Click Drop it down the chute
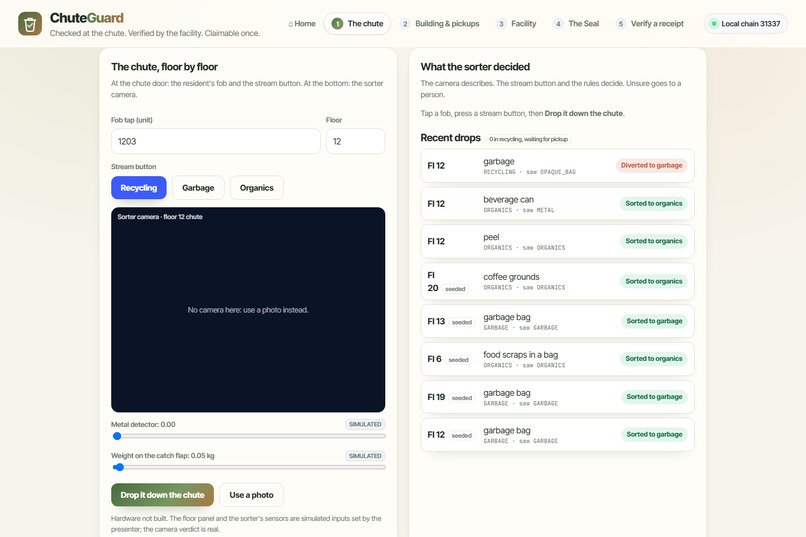 (x=162, y=495)
